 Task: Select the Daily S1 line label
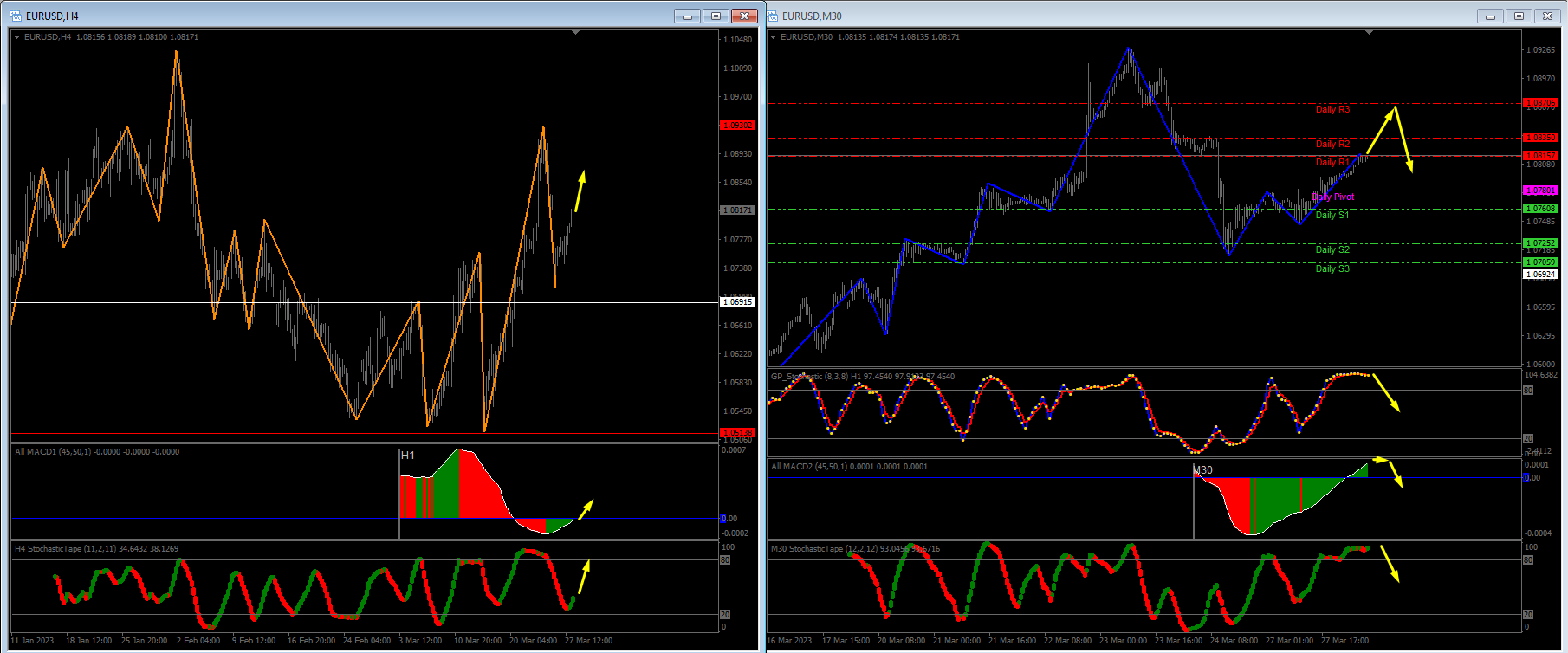(x=1332, y=215)
